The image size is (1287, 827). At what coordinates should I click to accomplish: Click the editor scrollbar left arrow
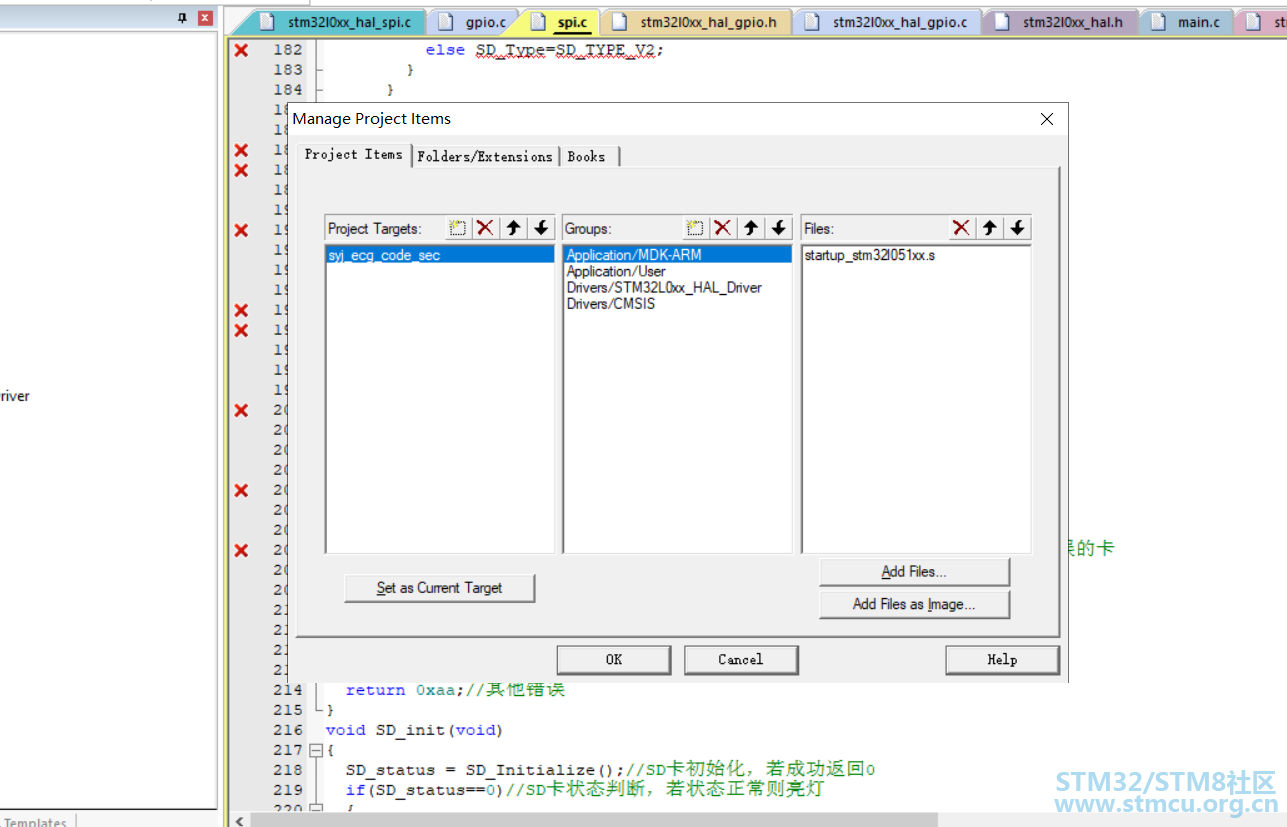[x=240, y=820]
